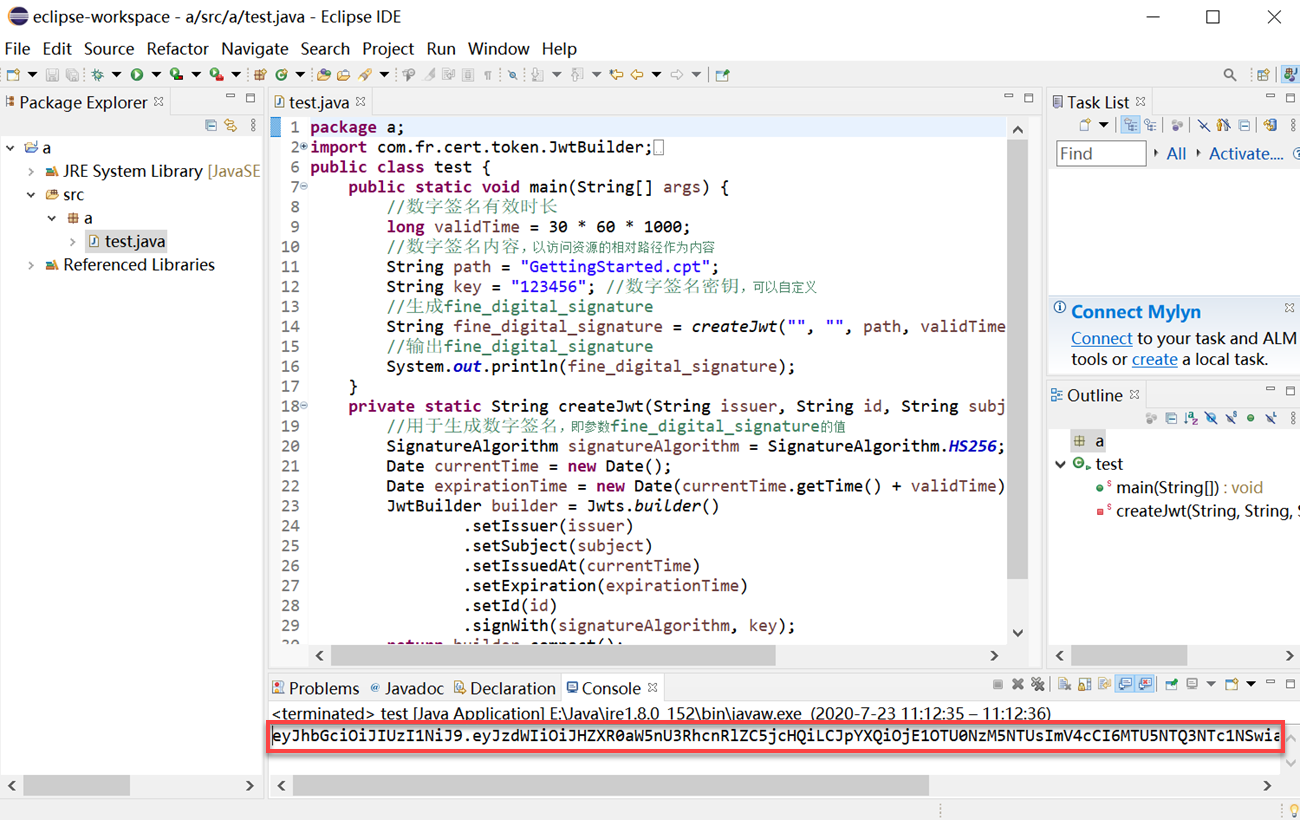The image size is (1300, 820).
Task: Expand the Referenced Libraries tree node
Action: point(31,265)
